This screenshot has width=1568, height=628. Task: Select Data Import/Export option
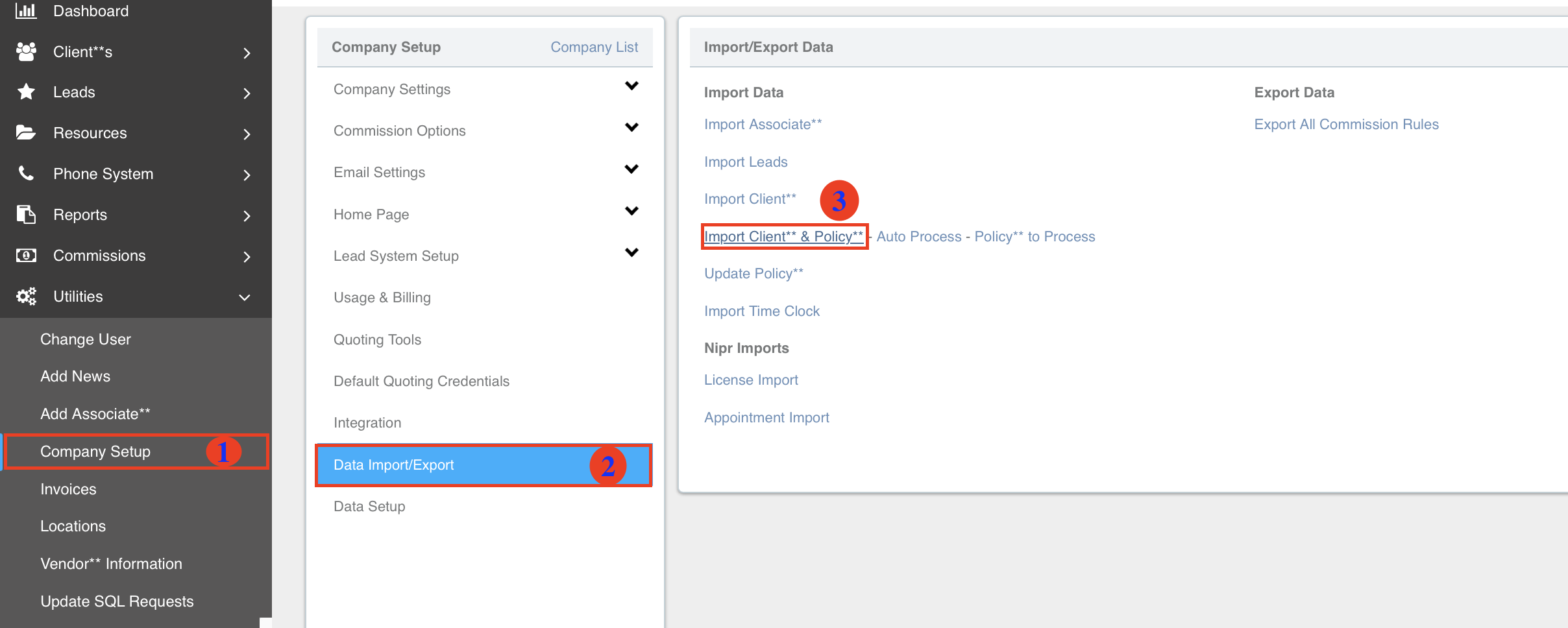(484, 465)
